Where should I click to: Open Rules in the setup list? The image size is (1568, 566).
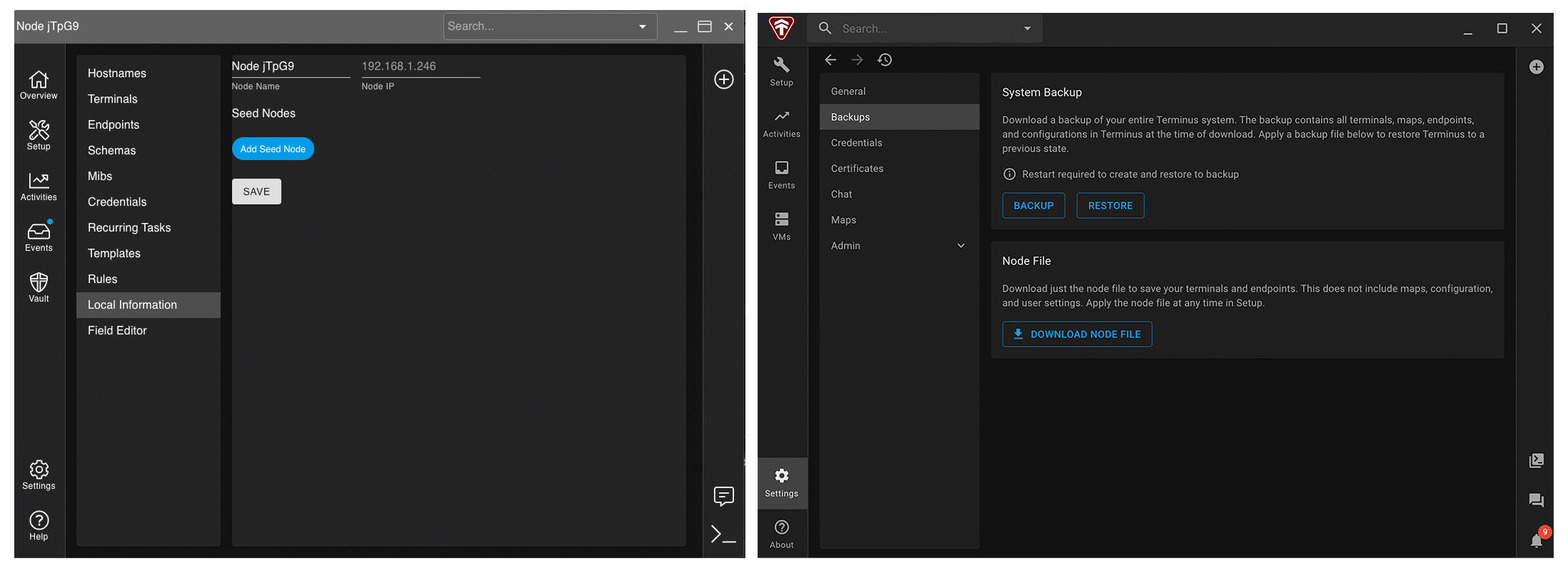149,279
